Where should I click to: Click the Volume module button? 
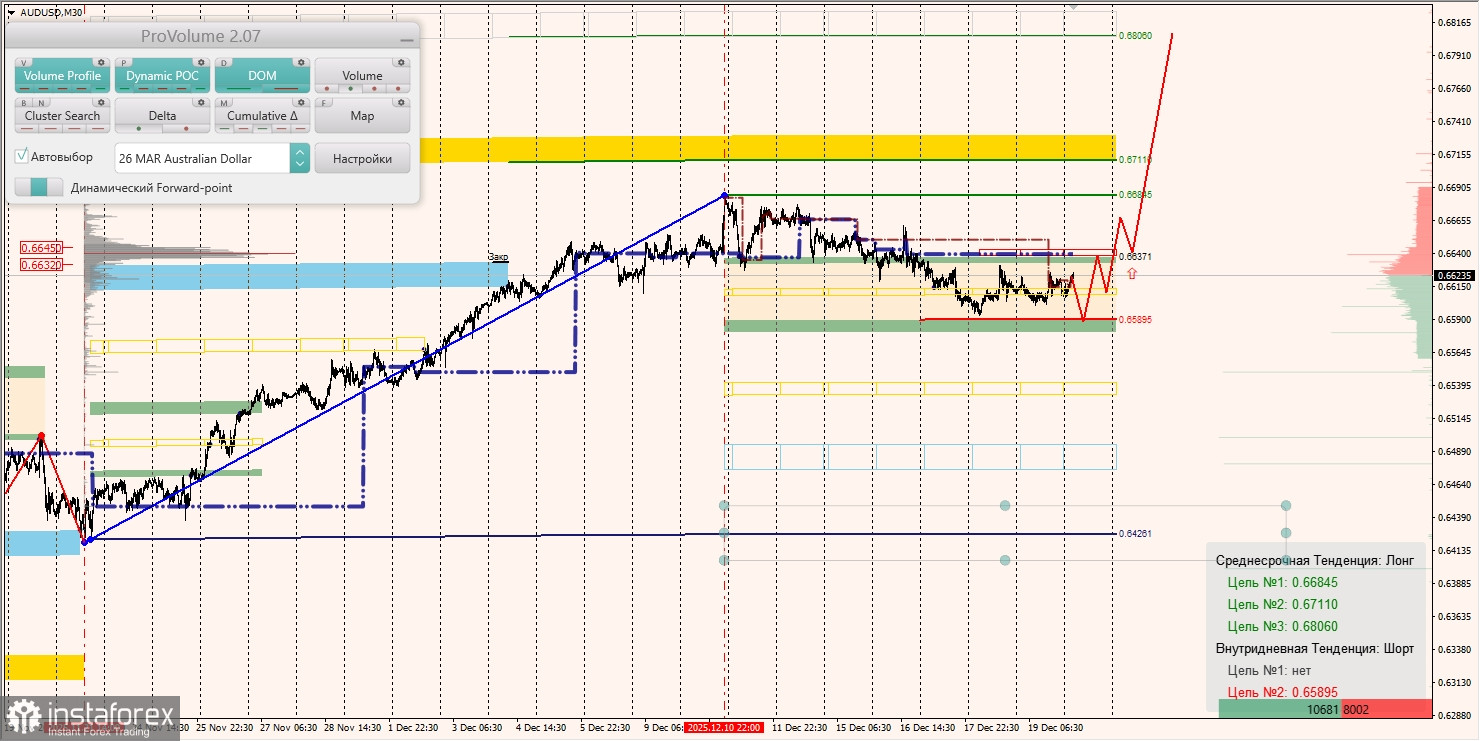[x=362, y=76]
